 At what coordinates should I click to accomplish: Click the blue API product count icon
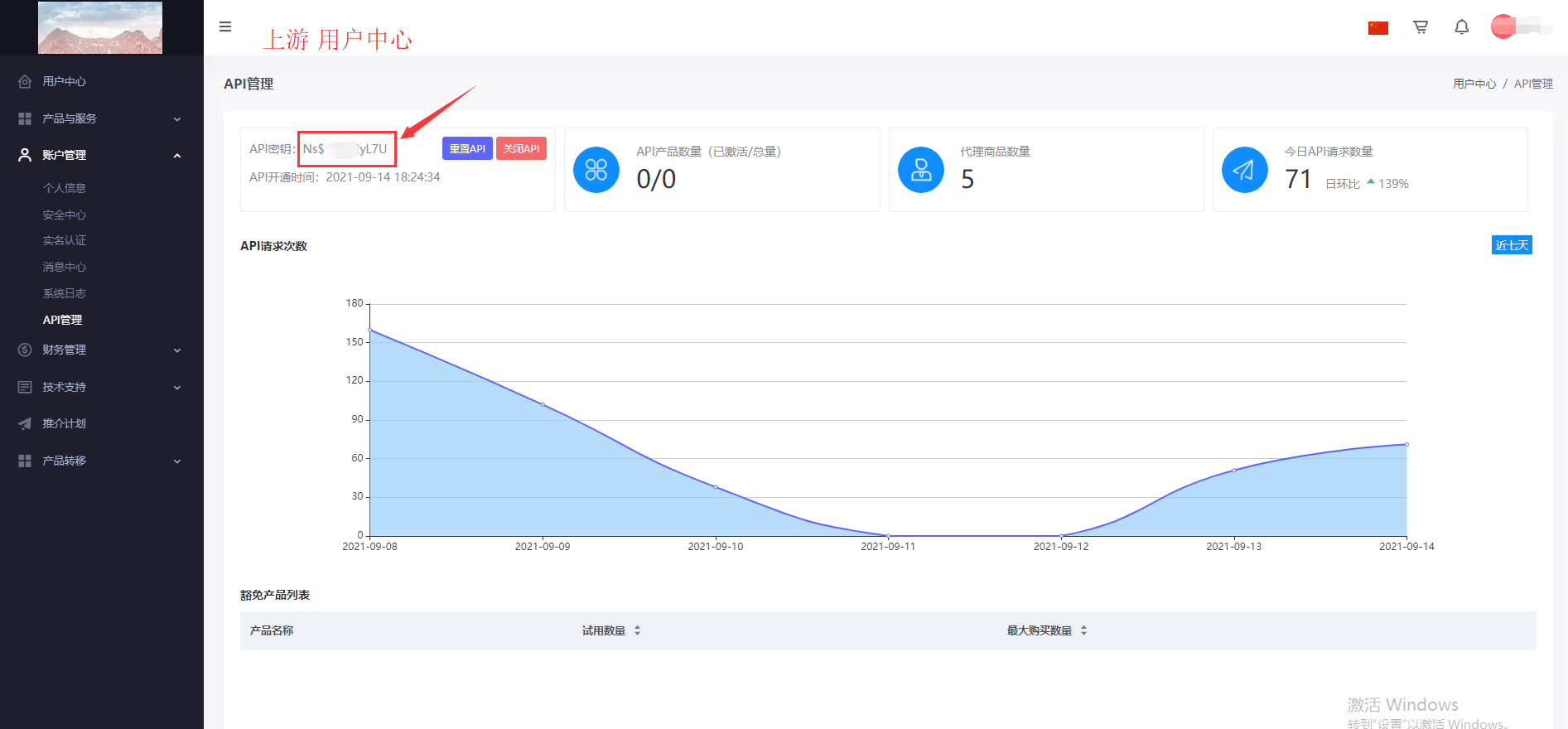596,170
